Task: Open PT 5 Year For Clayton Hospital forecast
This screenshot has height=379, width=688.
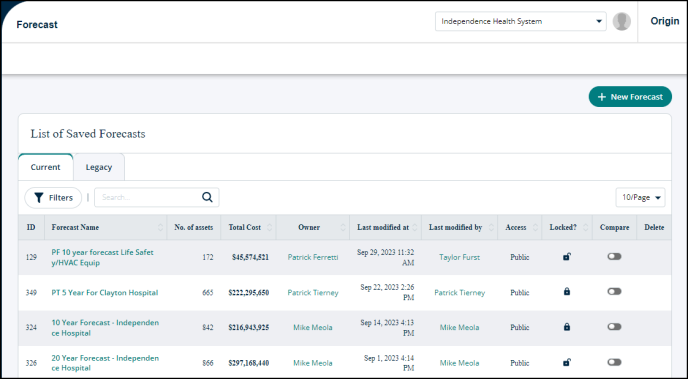Action: click(105, 293)
